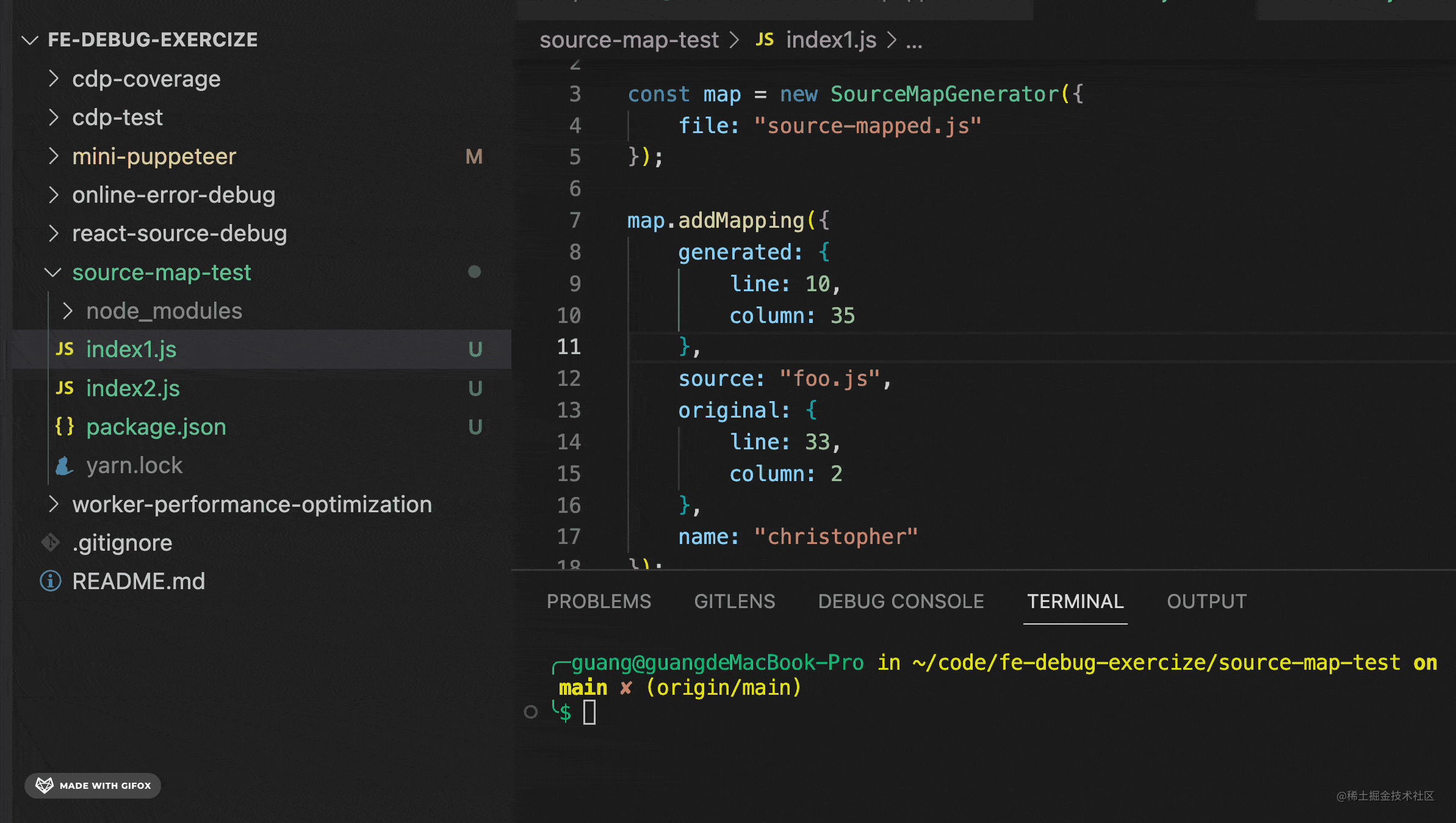Click the U status badge on package.json
This screenshot has width=1456, height=823.
[x=475, y=427]
